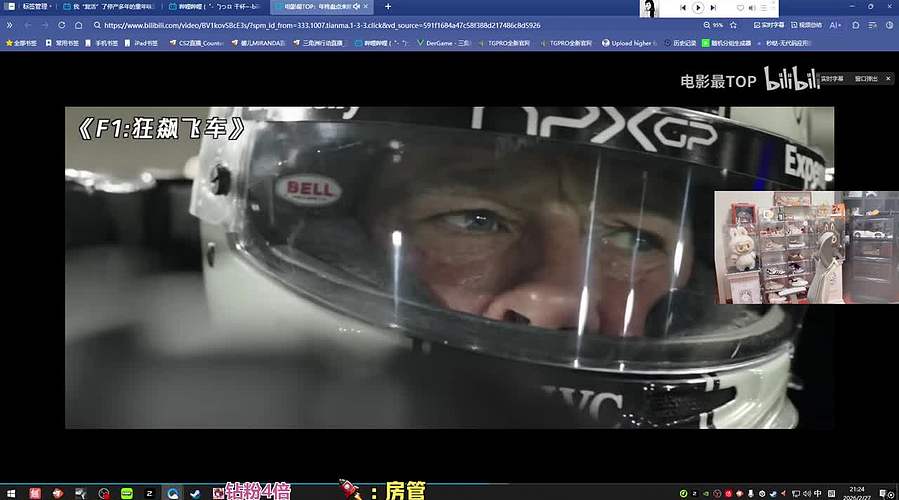Open the zoom level 95% control

pyautogui.click(x=713, y=25)
